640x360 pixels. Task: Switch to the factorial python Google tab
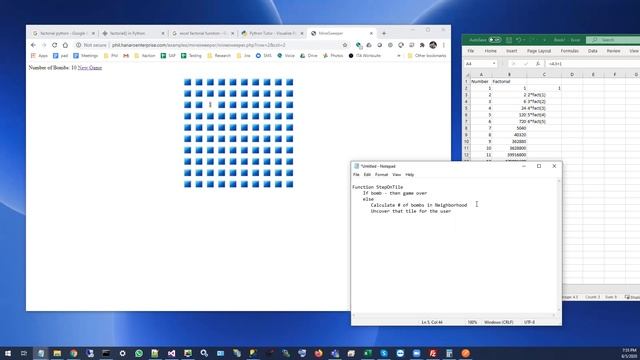pos(63,33)
